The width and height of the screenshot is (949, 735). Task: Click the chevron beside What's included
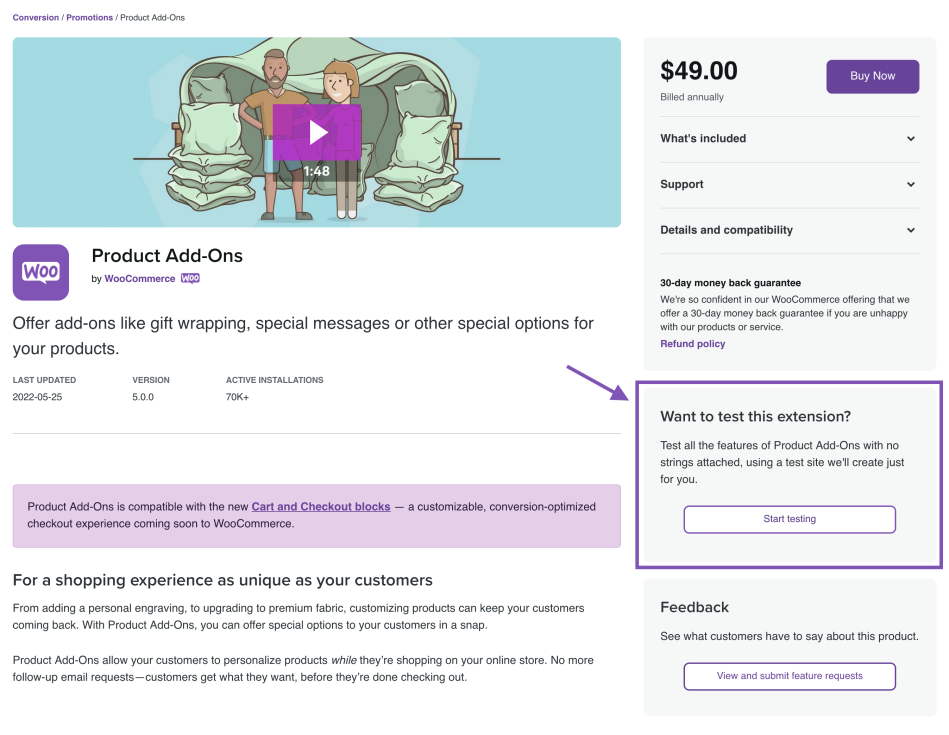click(911, 139)
